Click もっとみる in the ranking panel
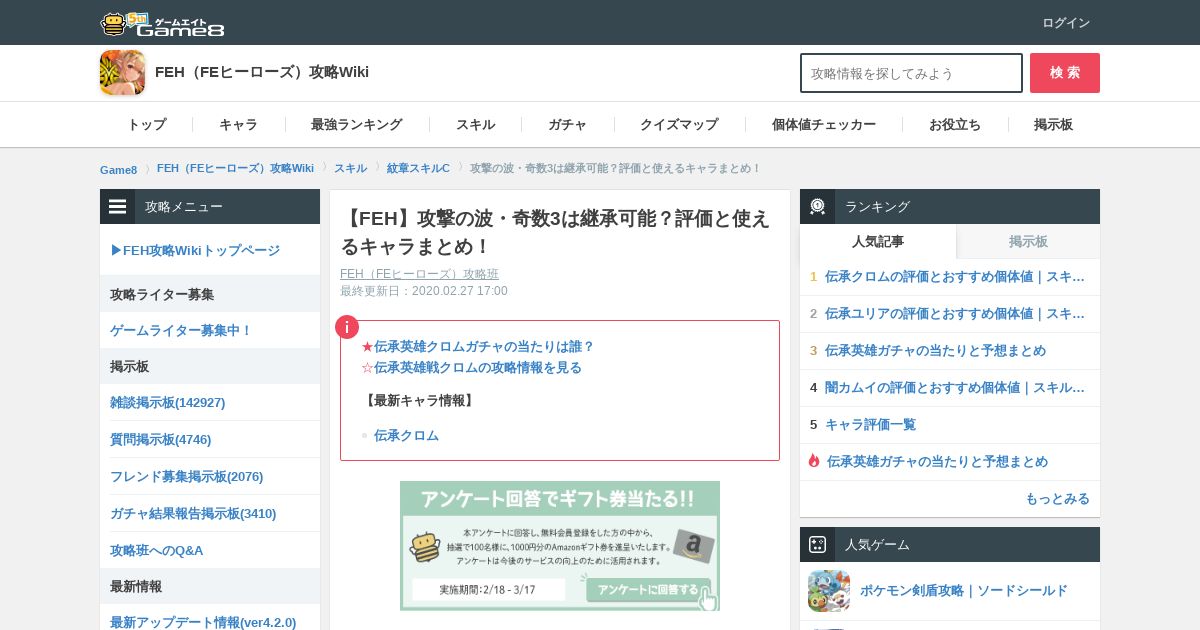1200x630 pixels. pyautogui.click(x=1057, y=499)
